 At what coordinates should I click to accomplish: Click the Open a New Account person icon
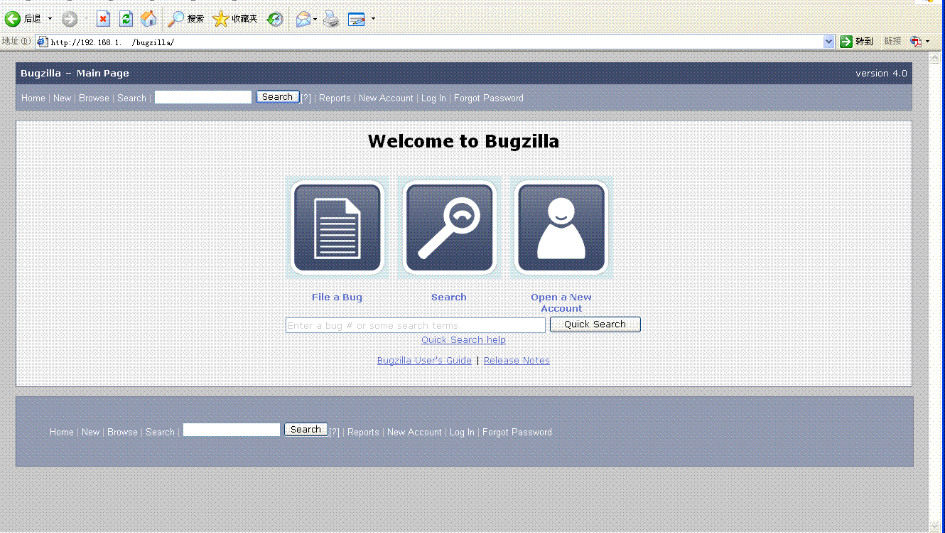561,228
